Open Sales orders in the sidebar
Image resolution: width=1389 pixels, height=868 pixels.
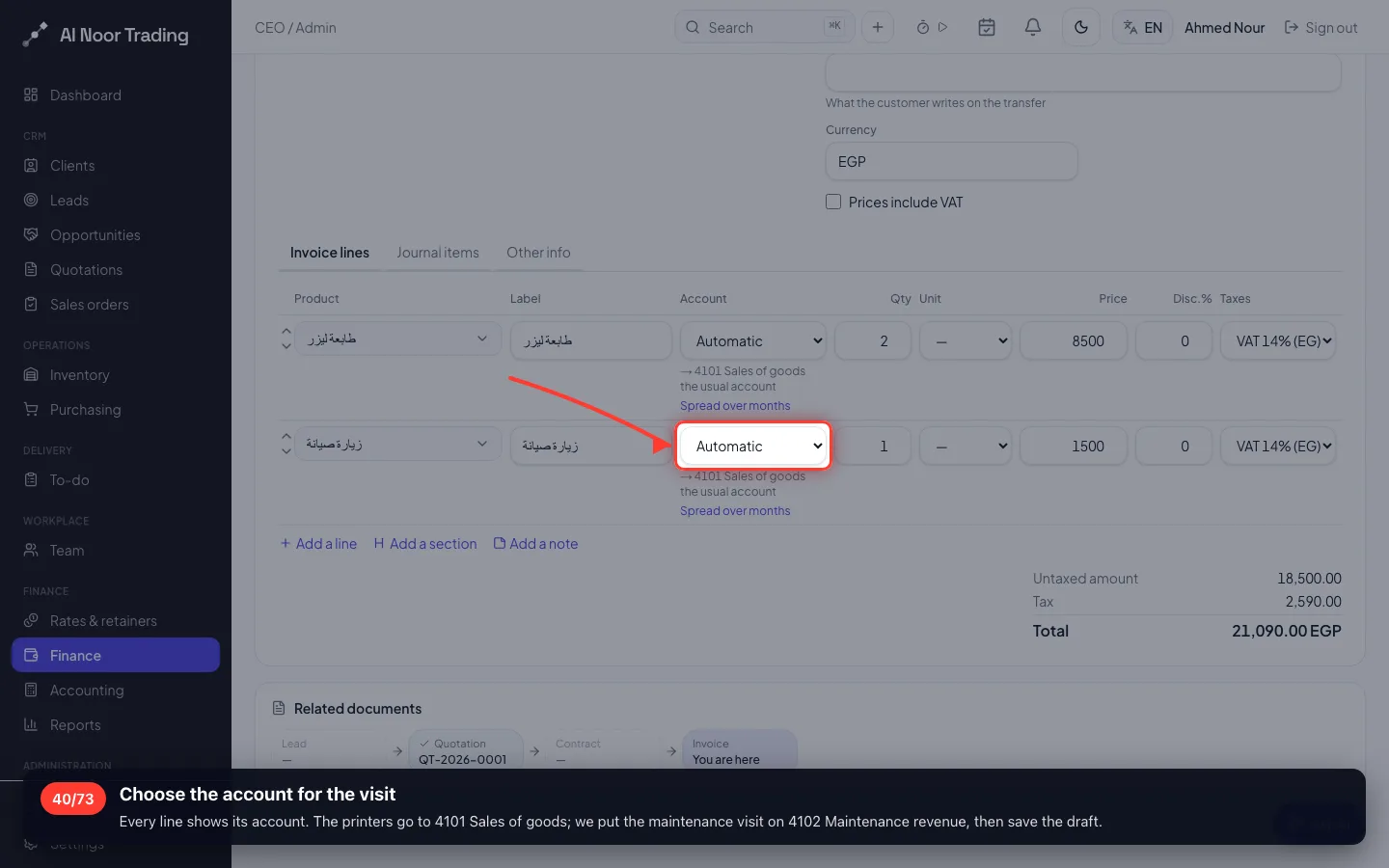pos(116,305)
